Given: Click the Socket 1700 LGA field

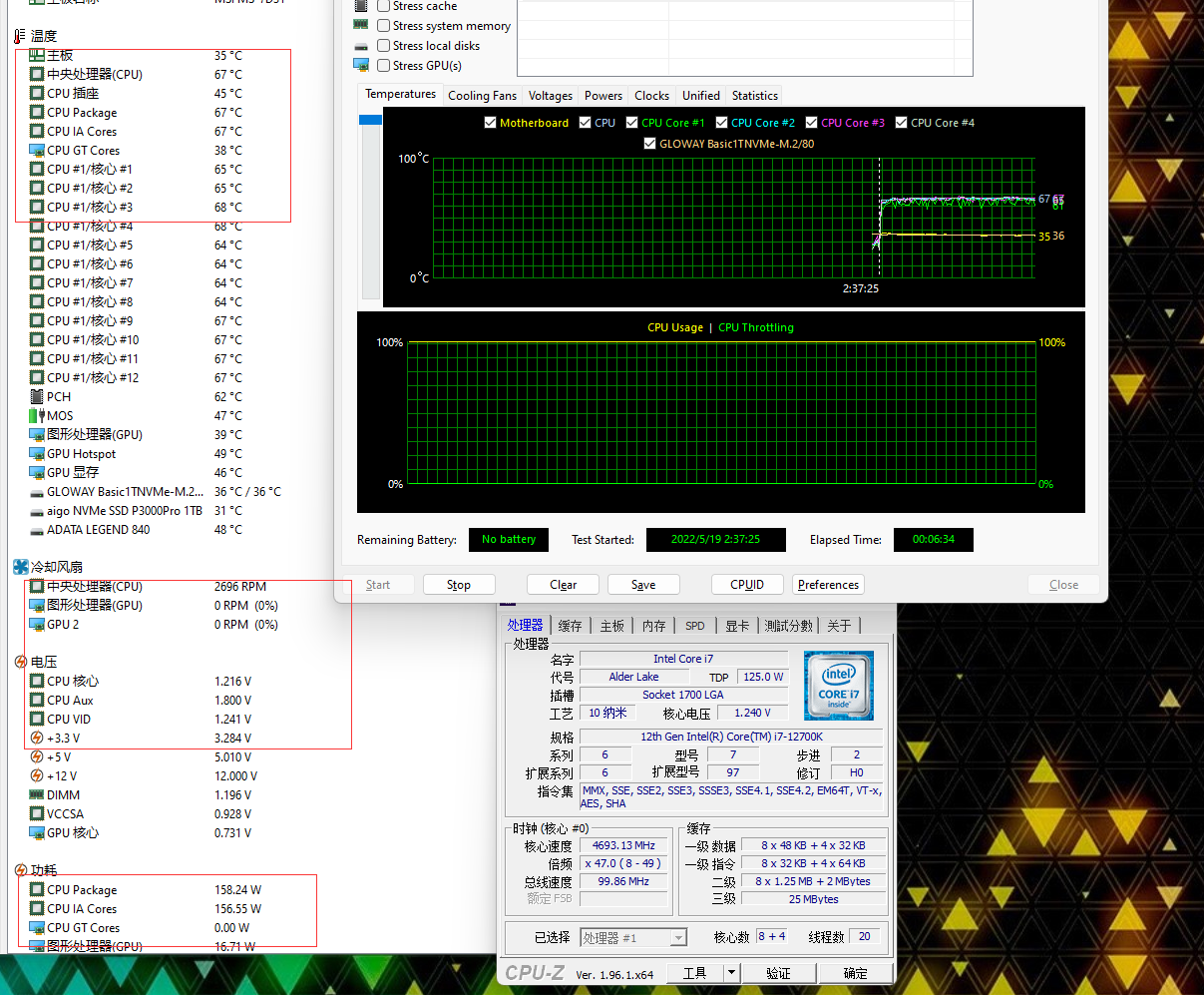Looking at the screenshot, I should pos(682,695).
